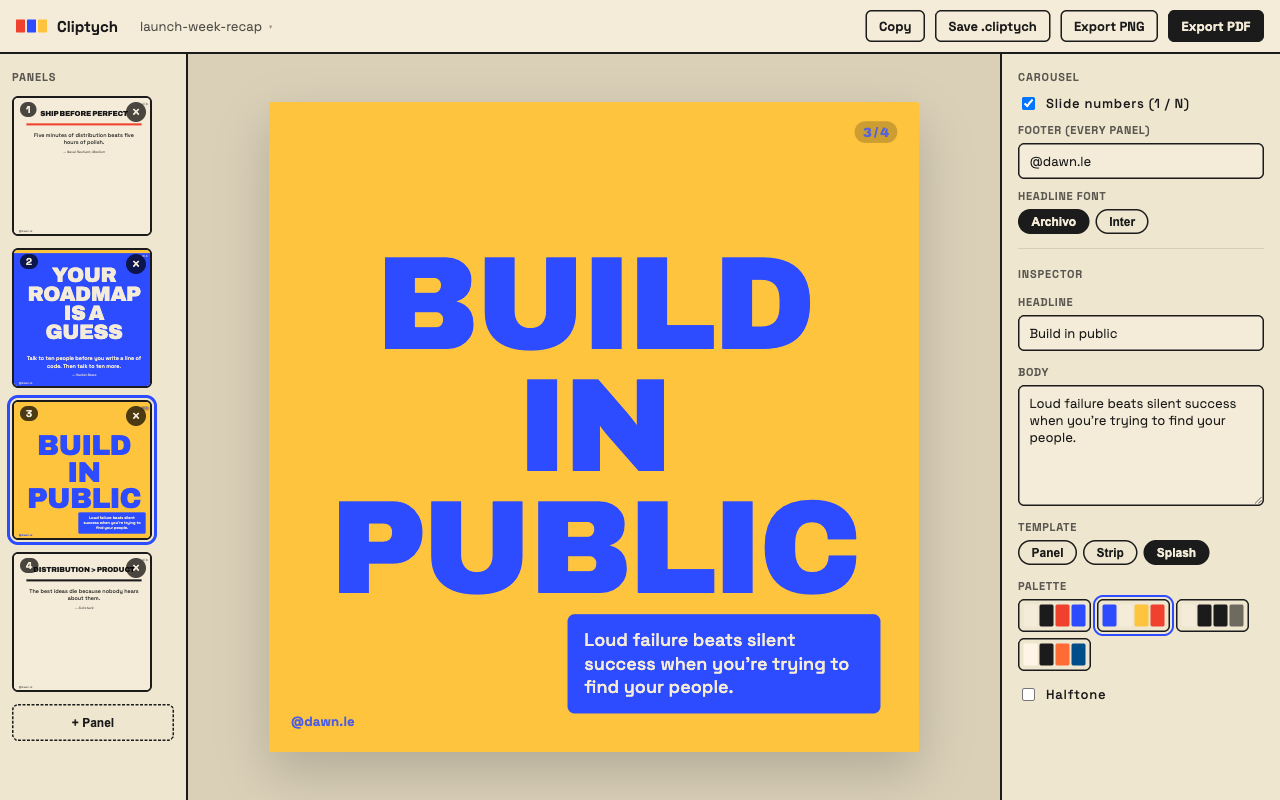1280x800 pixels.
Task: Click the blue body text box on canvas
Action: click(x=724, y=664)
